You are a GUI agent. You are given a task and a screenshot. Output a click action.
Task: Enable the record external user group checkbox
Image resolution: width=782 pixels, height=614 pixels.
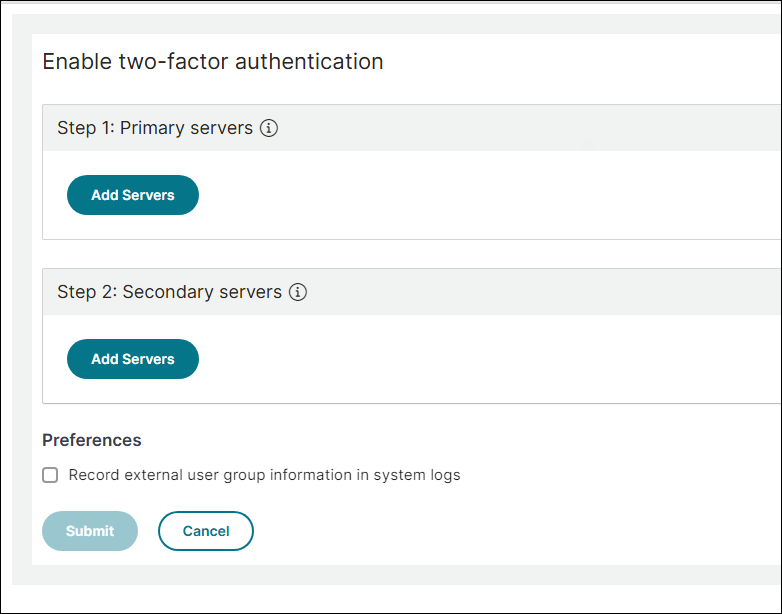coord(50,475)
